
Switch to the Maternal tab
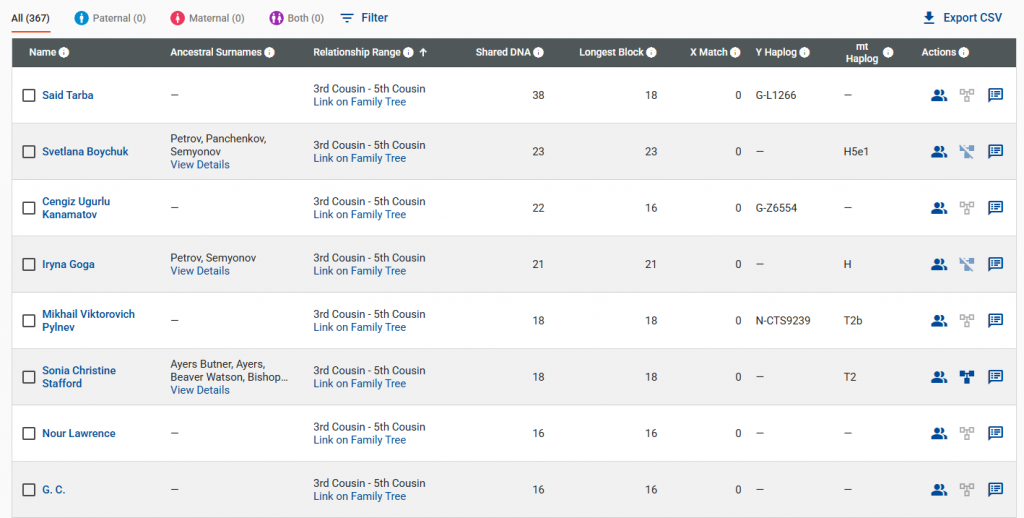(207, 18)
